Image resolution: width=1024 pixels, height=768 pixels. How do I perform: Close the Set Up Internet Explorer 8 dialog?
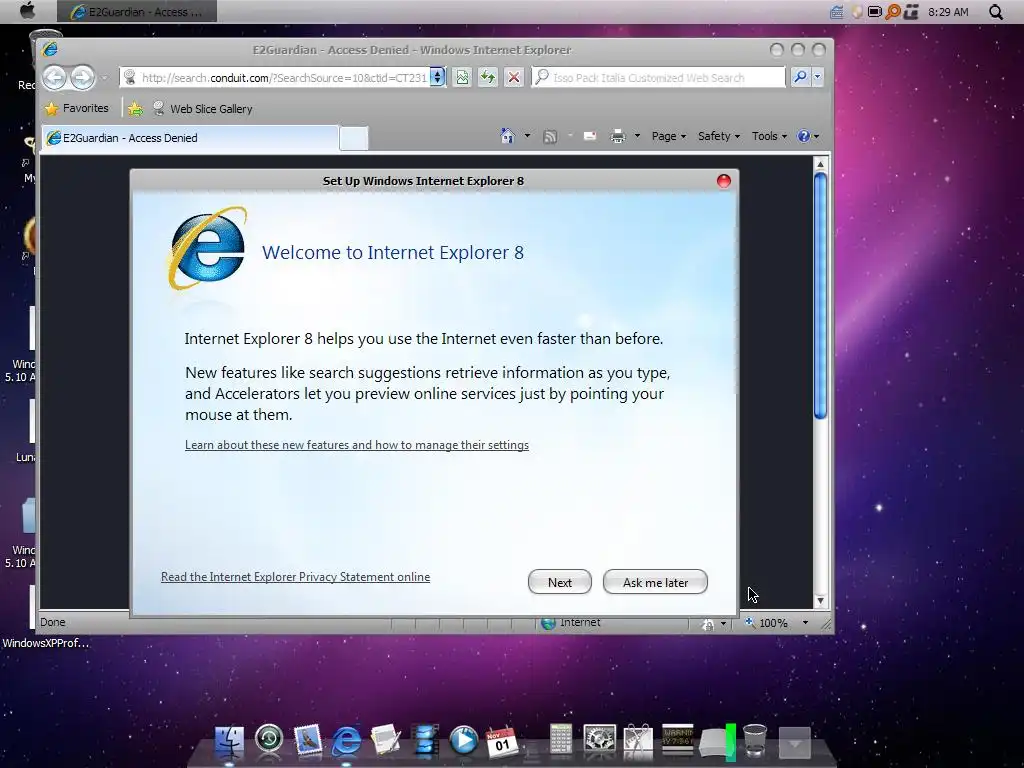pos(724,181)
